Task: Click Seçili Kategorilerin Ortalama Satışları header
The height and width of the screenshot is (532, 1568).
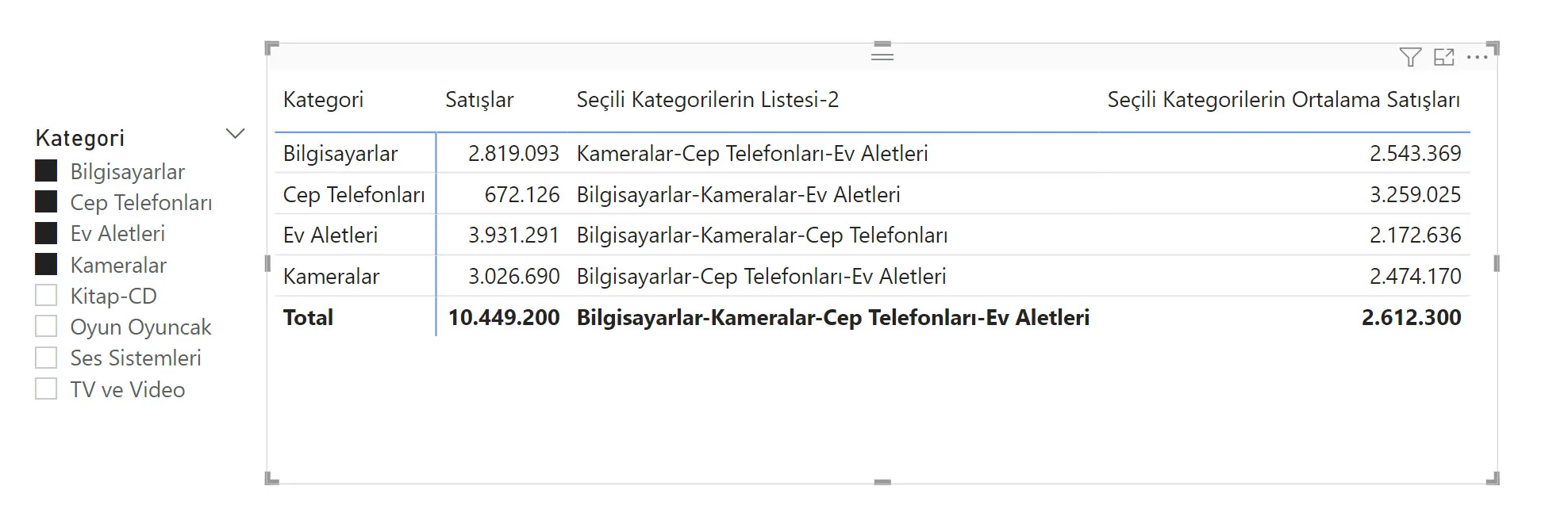Action: [1283, 100]
